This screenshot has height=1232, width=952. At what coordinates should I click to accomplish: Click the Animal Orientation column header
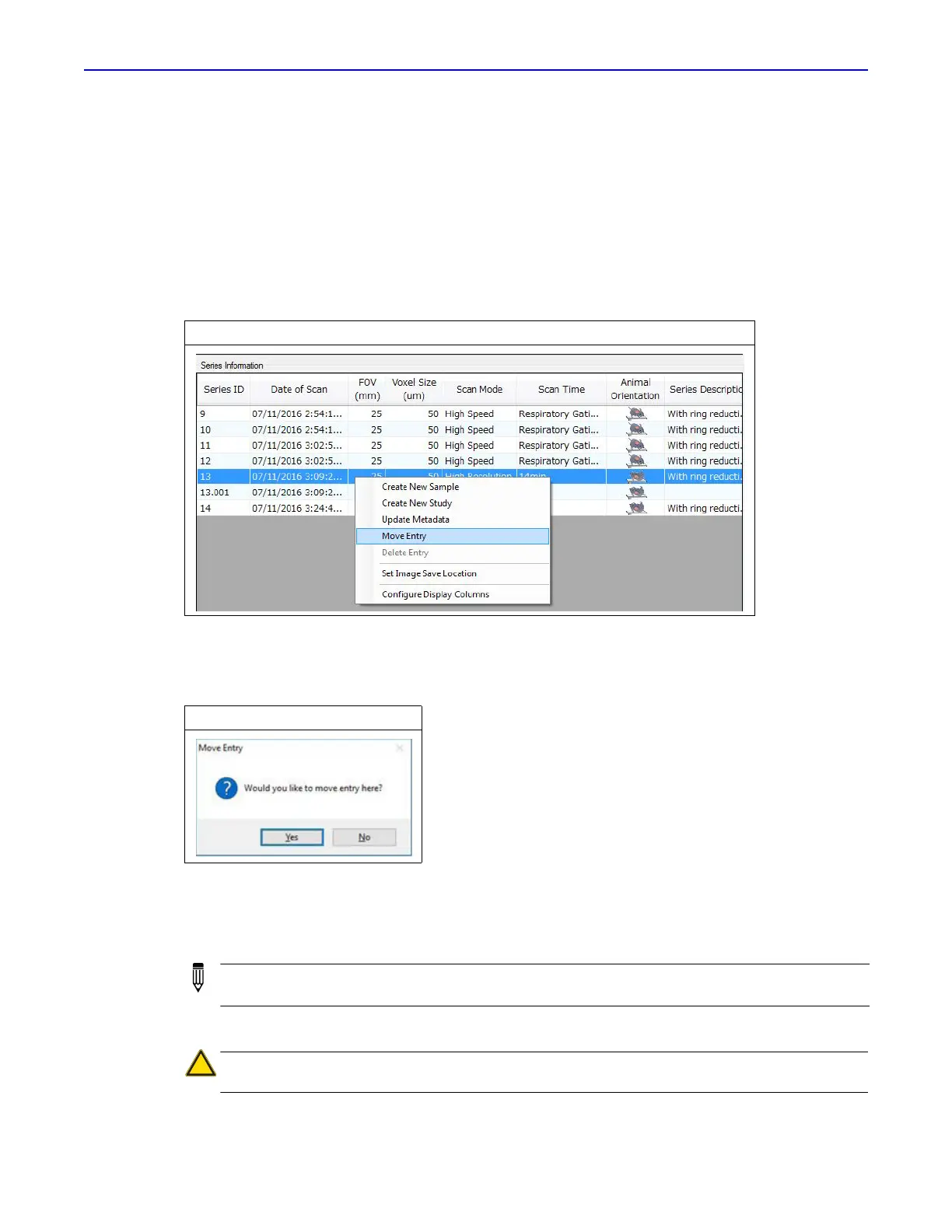[635, 390]
